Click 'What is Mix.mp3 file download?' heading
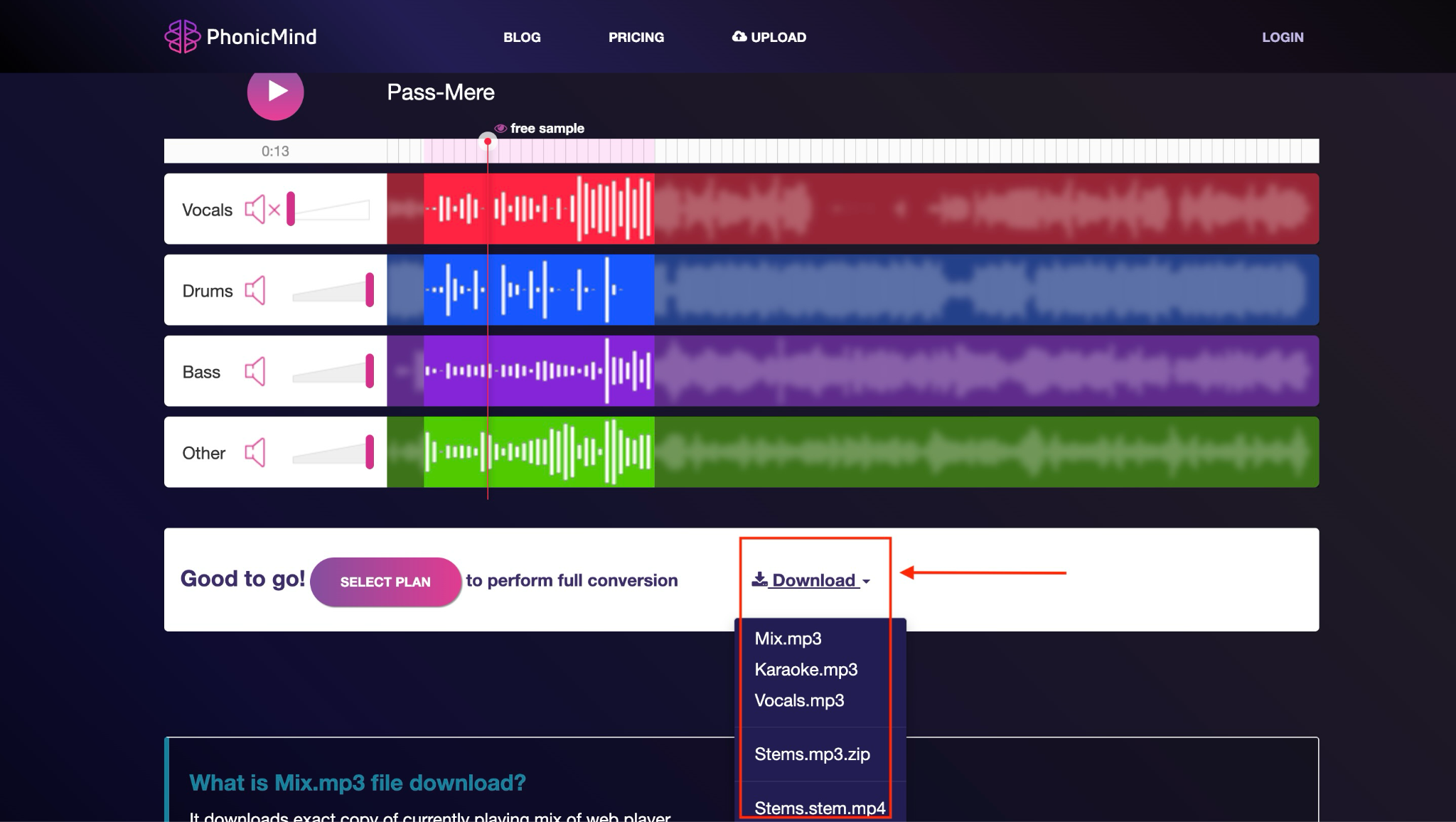 [358, 783]
